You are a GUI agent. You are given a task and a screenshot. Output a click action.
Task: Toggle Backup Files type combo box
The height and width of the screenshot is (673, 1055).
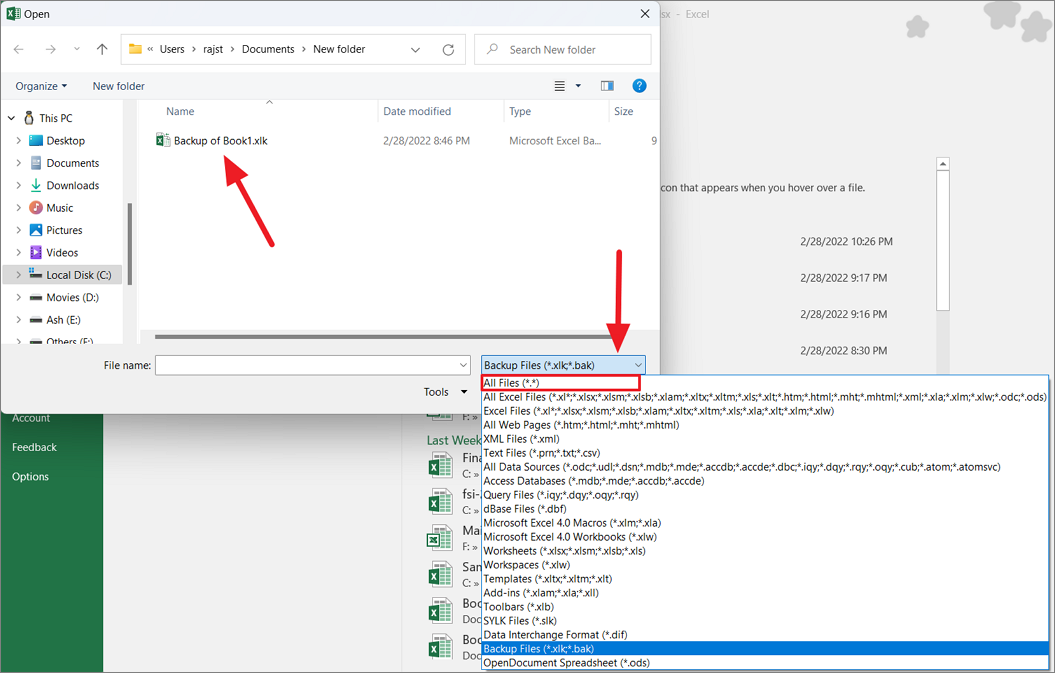563,365
